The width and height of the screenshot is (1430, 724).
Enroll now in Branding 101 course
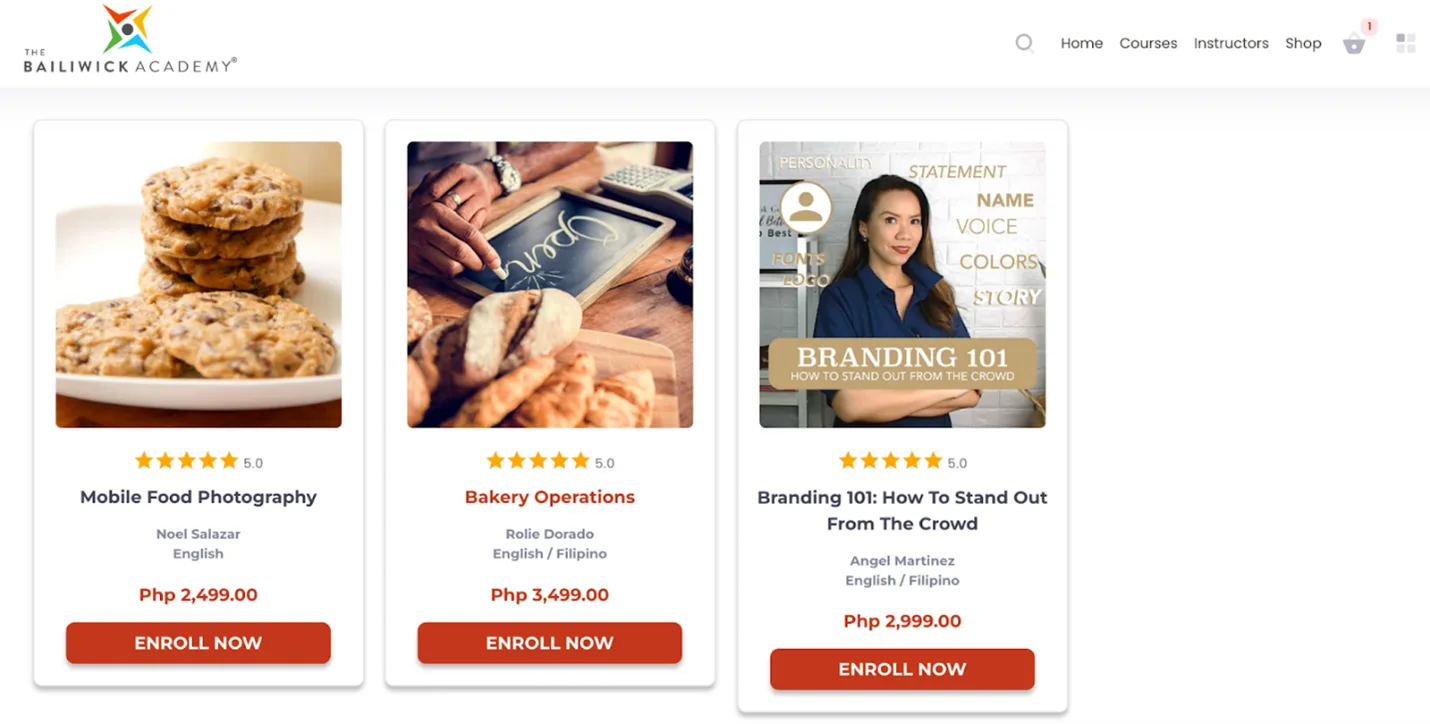pos(902,669)
